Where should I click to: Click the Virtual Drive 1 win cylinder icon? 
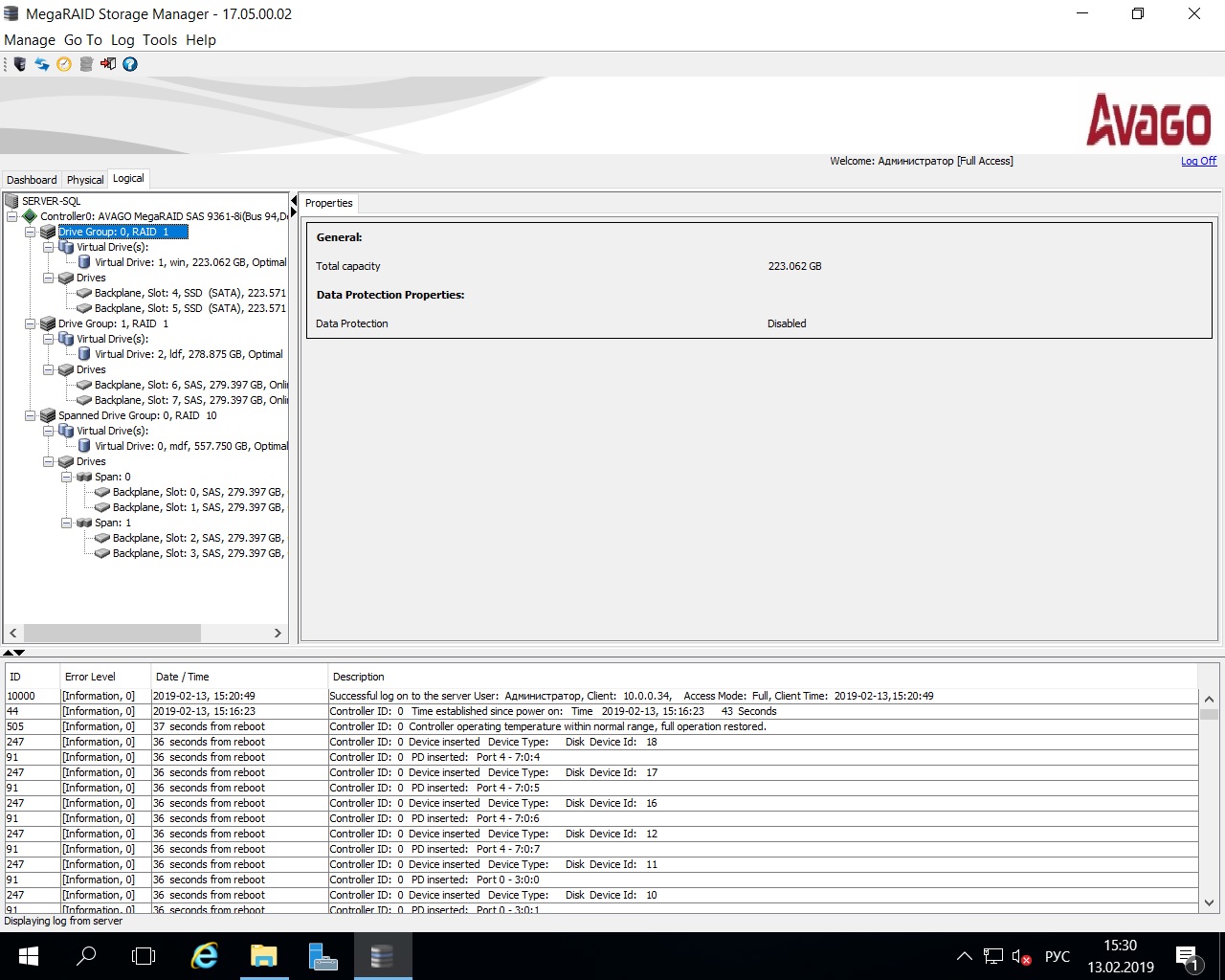point(84,262)
